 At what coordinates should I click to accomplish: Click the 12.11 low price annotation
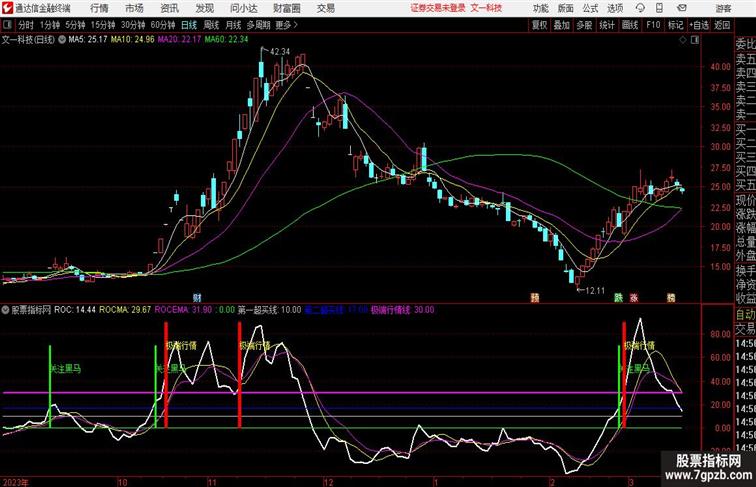coord(594,290)
